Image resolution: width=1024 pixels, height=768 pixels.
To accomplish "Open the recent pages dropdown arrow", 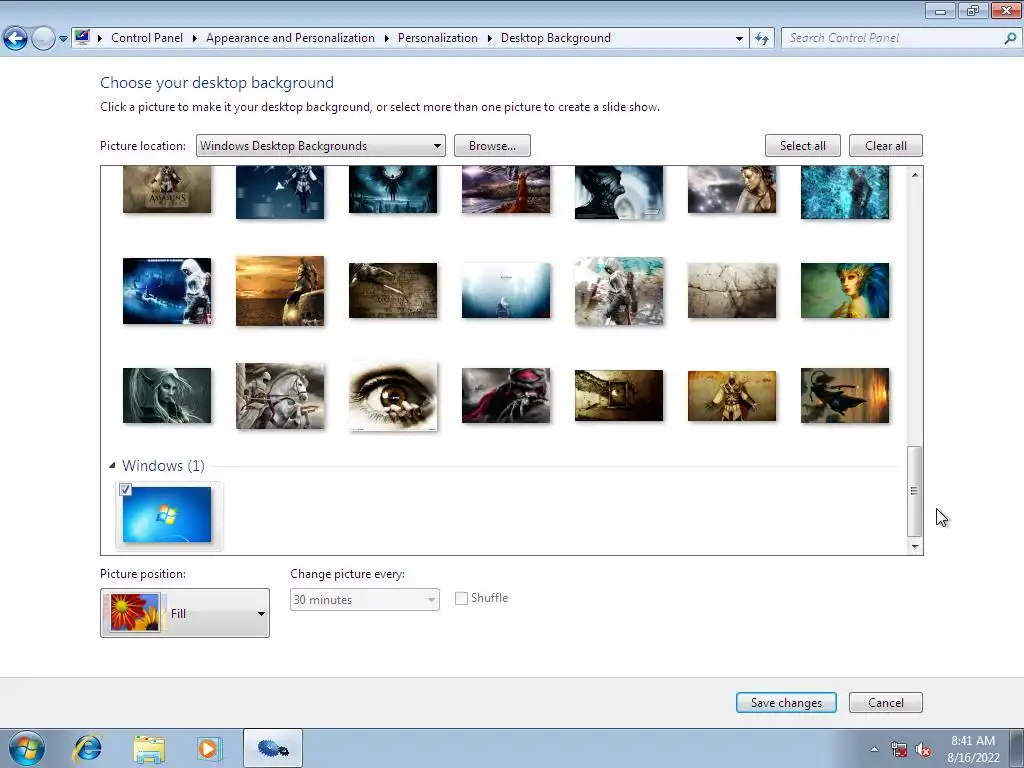I will tap(63, 39).
